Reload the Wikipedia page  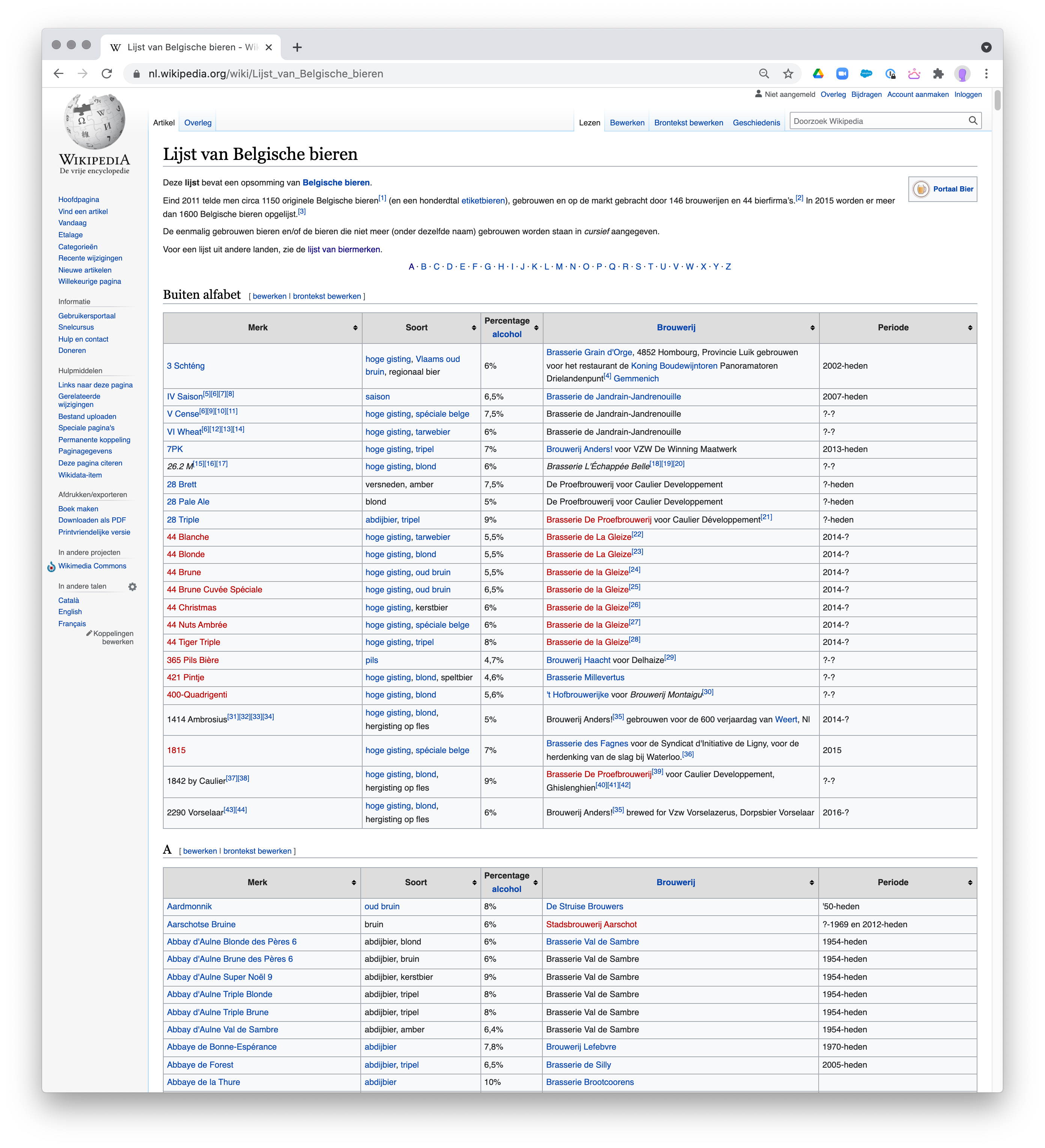(107, 74)
